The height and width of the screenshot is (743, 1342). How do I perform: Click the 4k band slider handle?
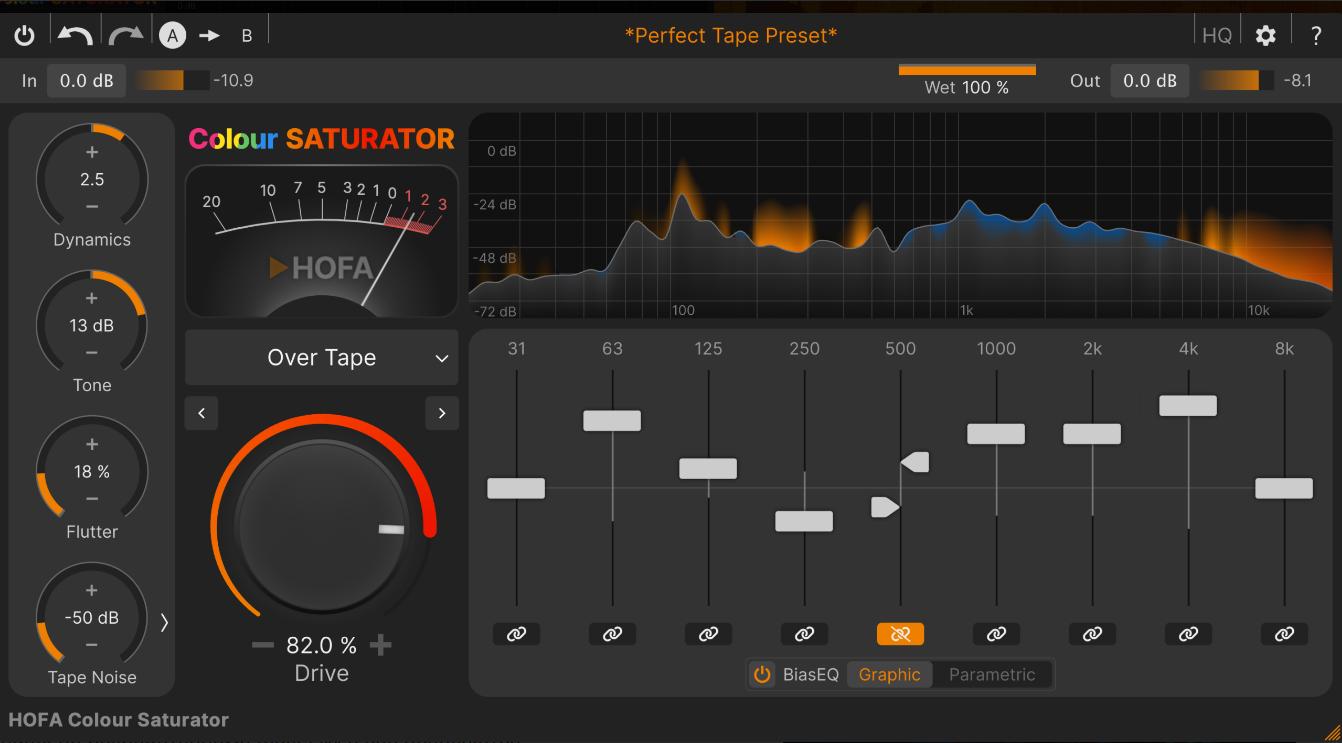click(1188, 406)
